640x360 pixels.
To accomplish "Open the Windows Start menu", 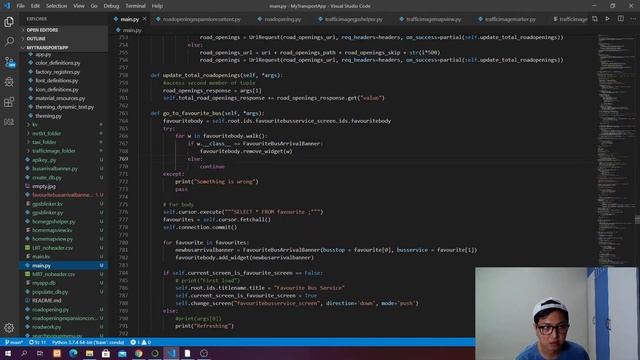I will click(x=8, y=353).
